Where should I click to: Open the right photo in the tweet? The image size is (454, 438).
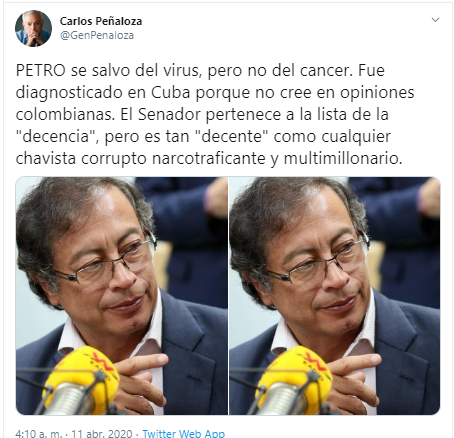pyautogui.click(x=335, y=296)
